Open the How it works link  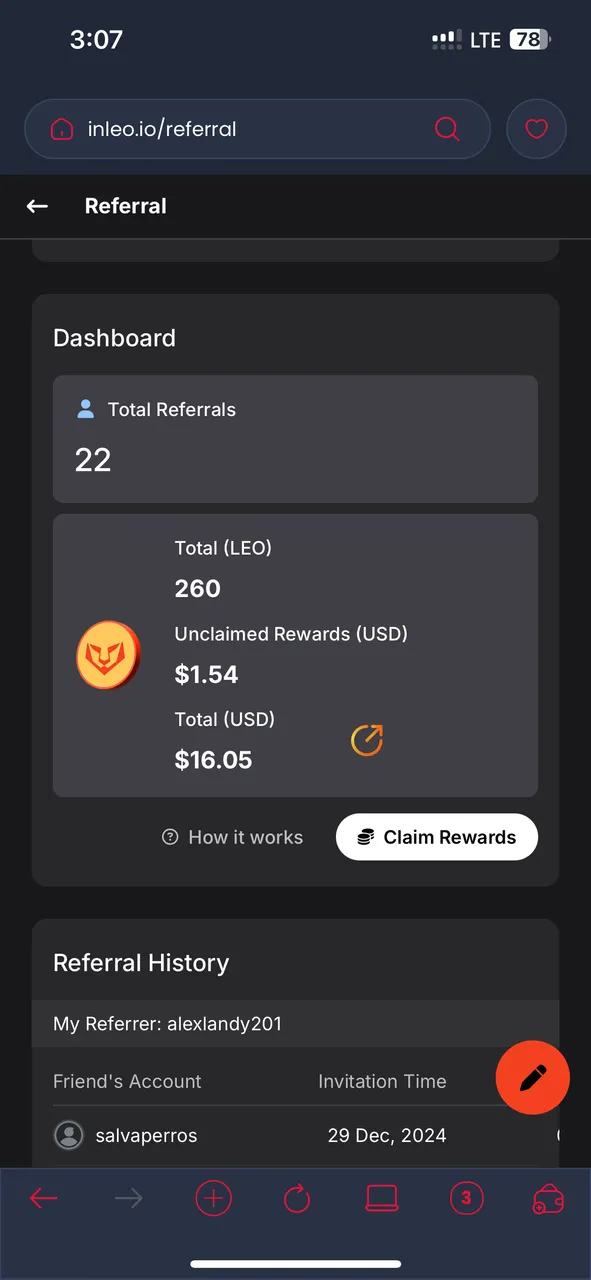232,837
